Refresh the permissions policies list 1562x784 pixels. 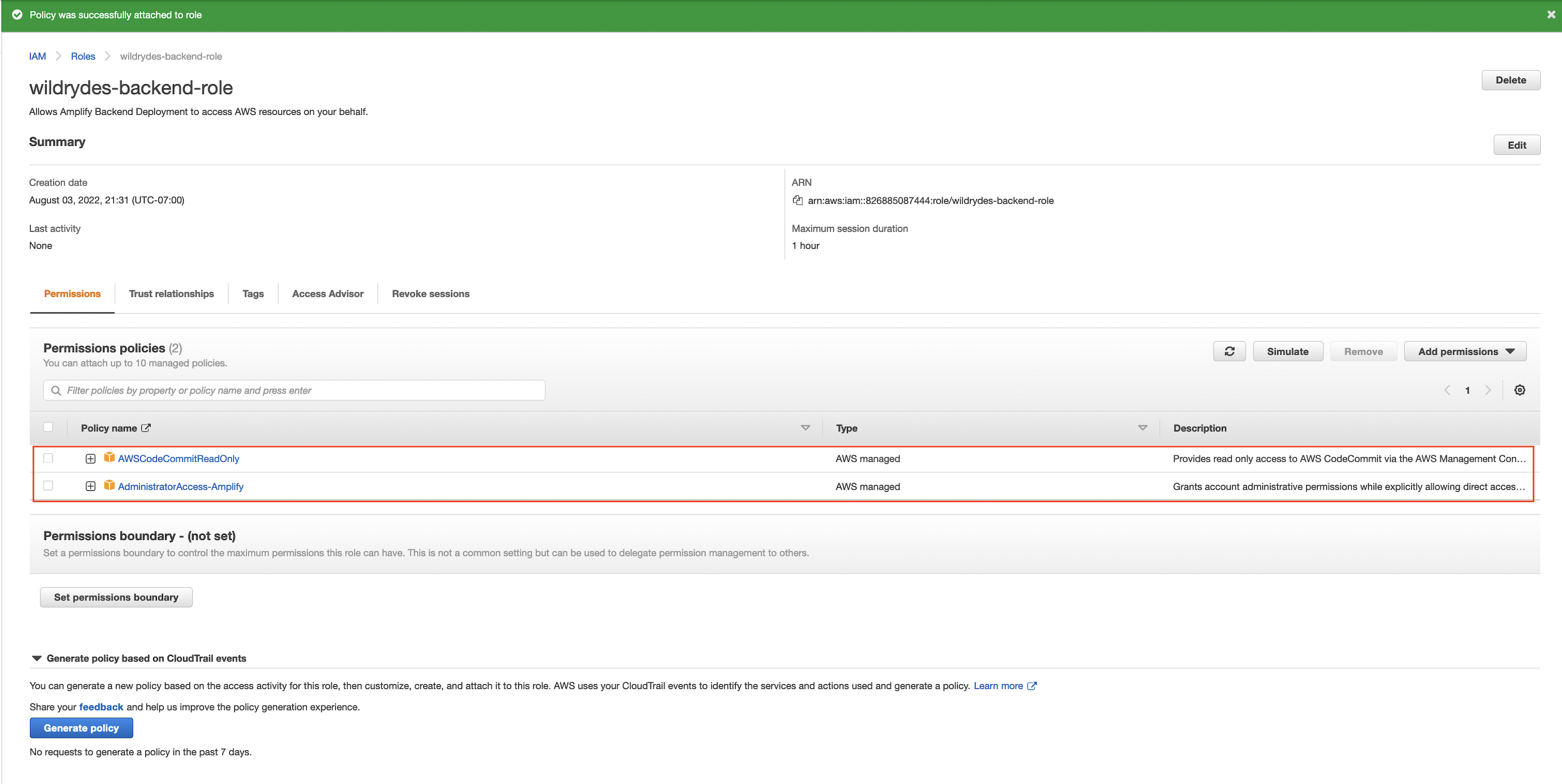pyautogui.click(x=1229, y=351)
